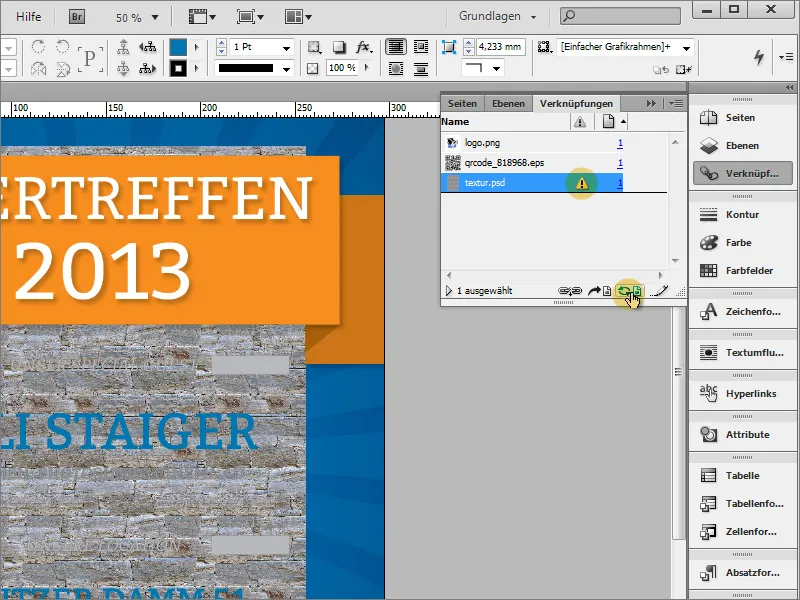The height and width of the screenshot is (600, 800).
Task: Open the Seiten panel from dock
Action: (x=742, y=118)
